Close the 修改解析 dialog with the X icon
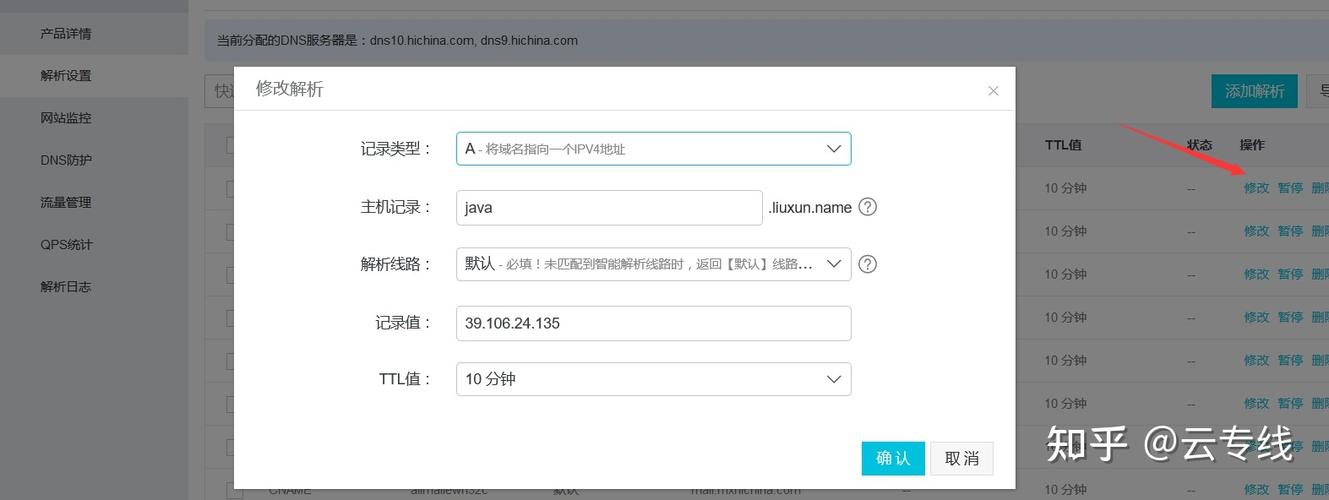Image resolution: width=1329 pixels, height=500 pixels. click(x=993, y=91)
